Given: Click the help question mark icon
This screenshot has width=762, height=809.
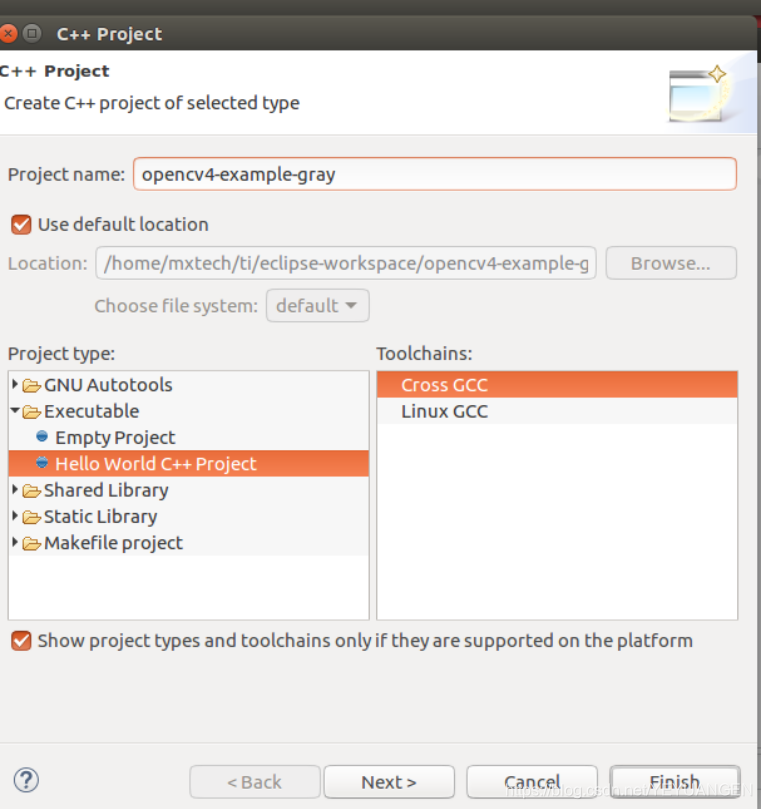Looking at the screenshot, I should click(x=26, y=779).
